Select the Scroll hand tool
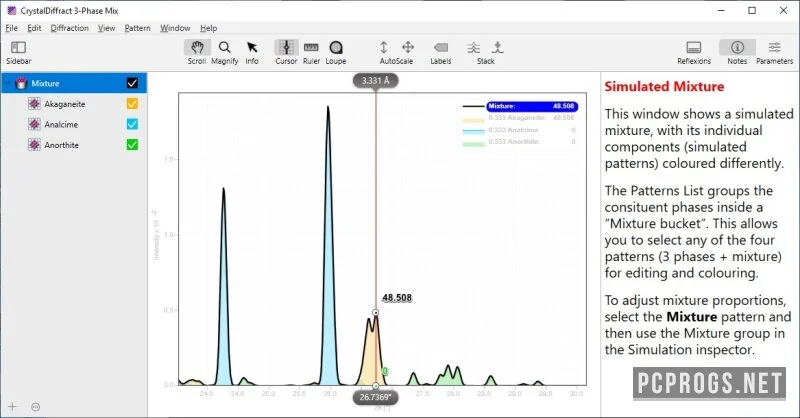Screen dimensions: 800x418 pos(197,53)
